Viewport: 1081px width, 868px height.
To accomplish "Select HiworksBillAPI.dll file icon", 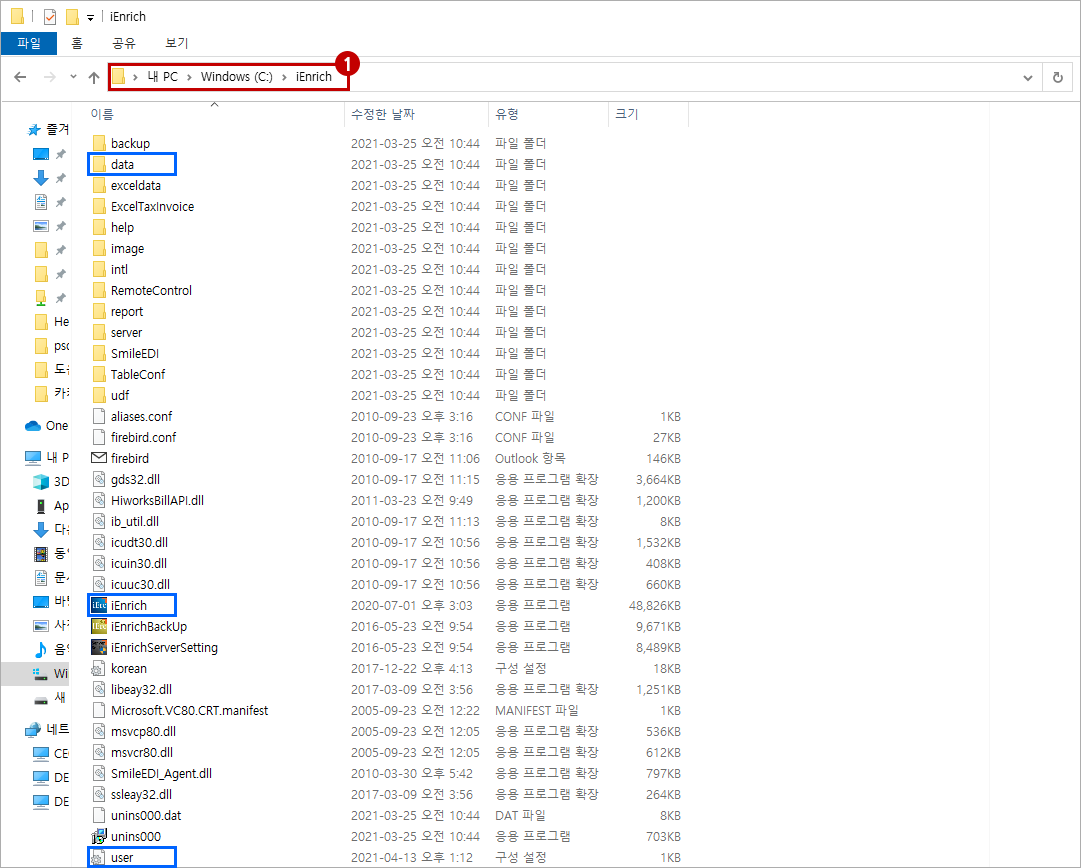I will pos(99,500).
